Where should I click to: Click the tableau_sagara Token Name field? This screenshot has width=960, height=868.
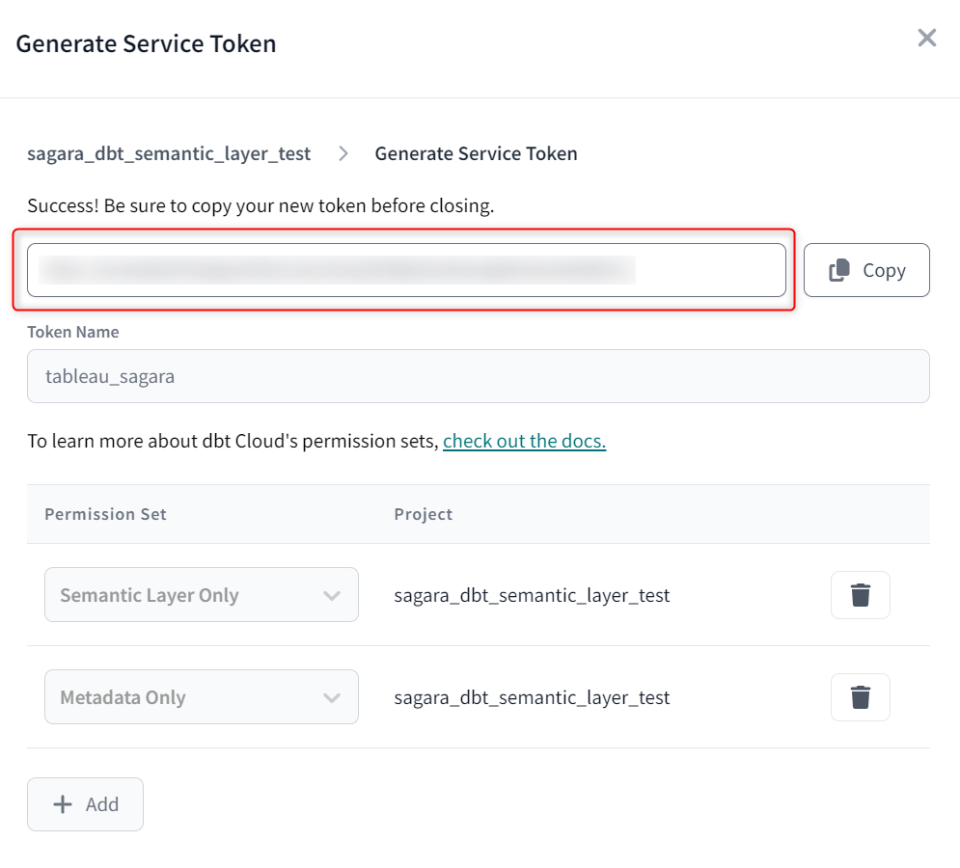pos(478,376)
